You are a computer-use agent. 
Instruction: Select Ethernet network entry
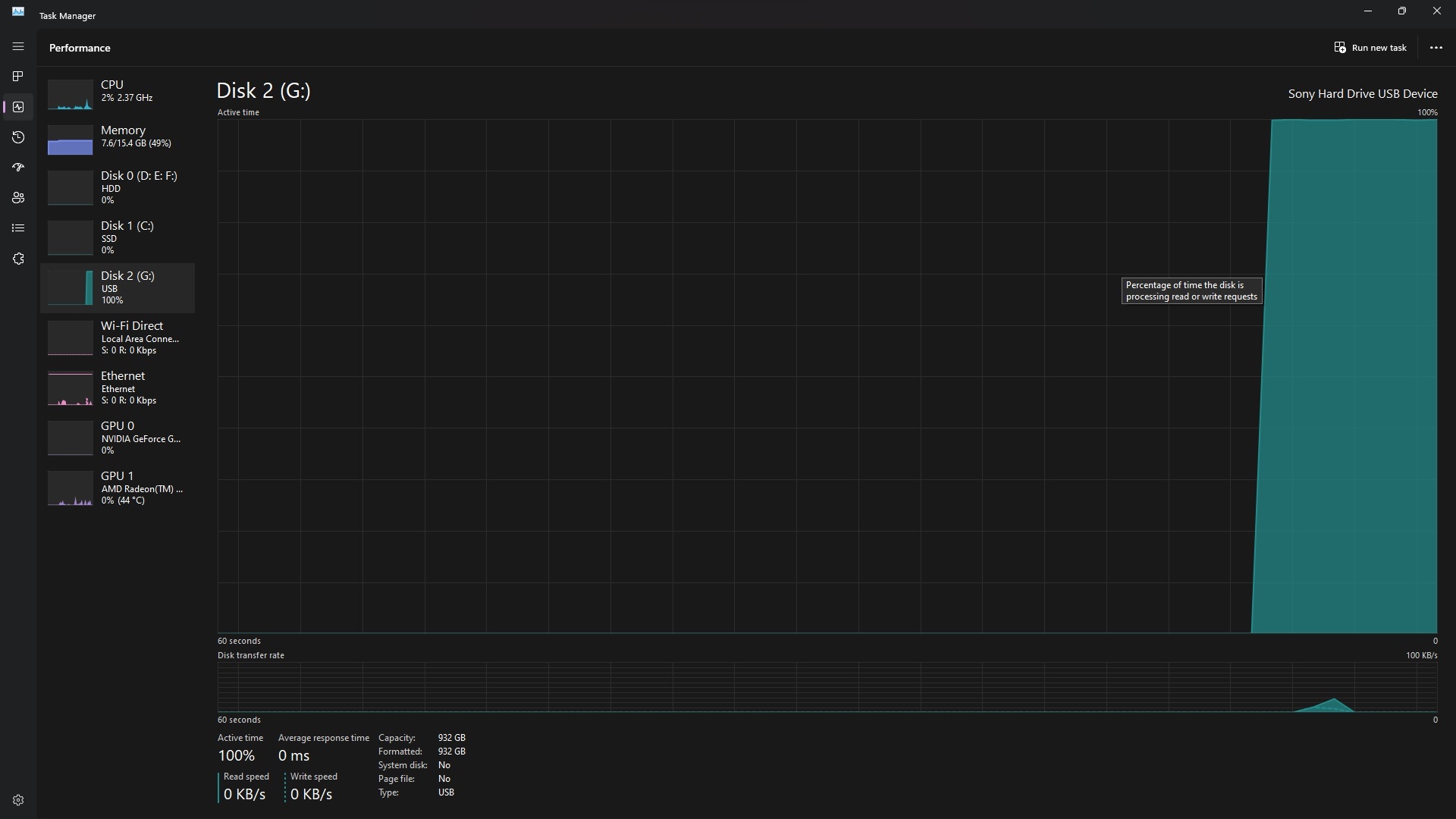118,388
